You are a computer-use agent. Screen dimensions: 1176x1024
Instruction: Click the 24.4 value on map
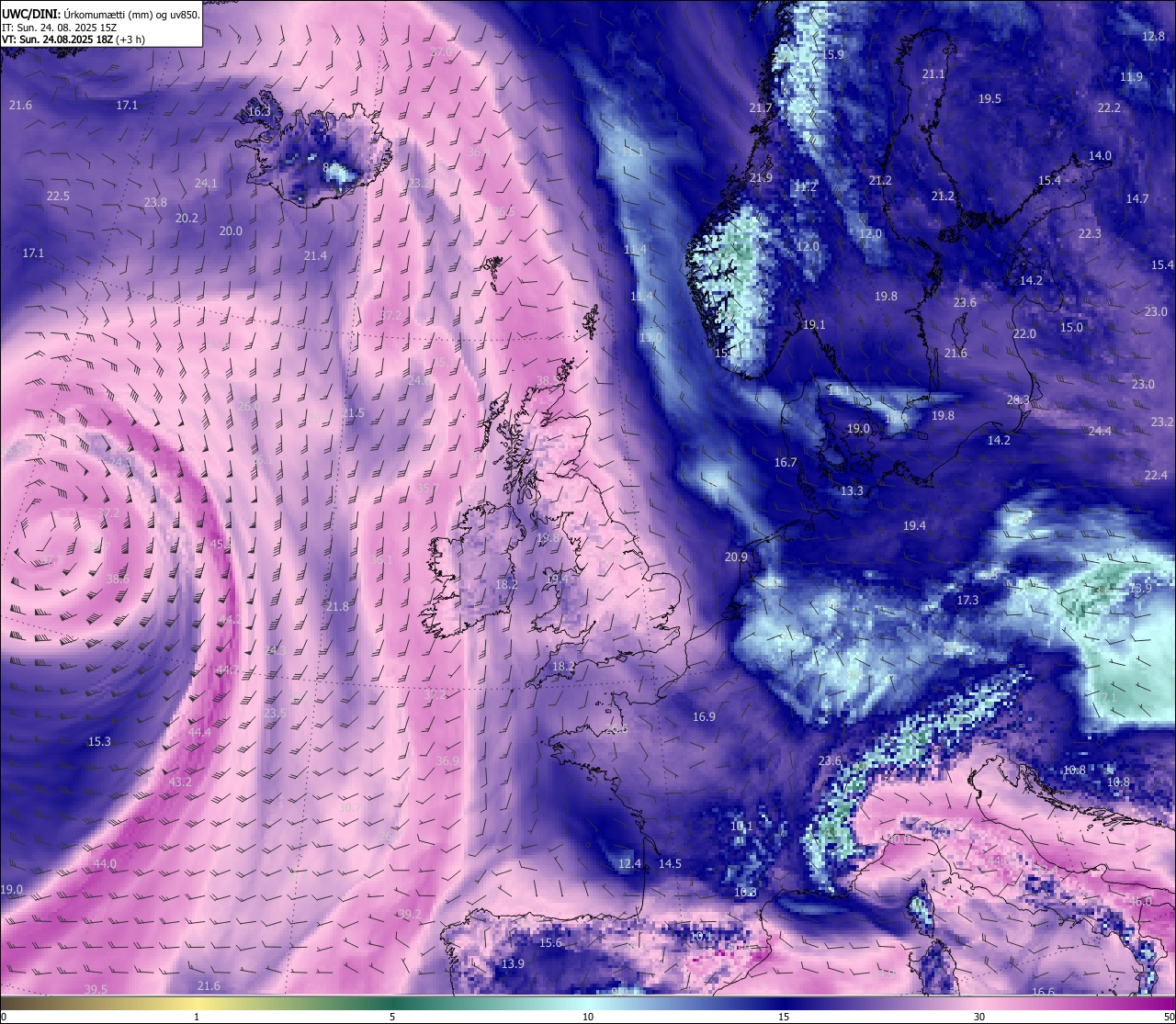click(x=1100, y=431)
